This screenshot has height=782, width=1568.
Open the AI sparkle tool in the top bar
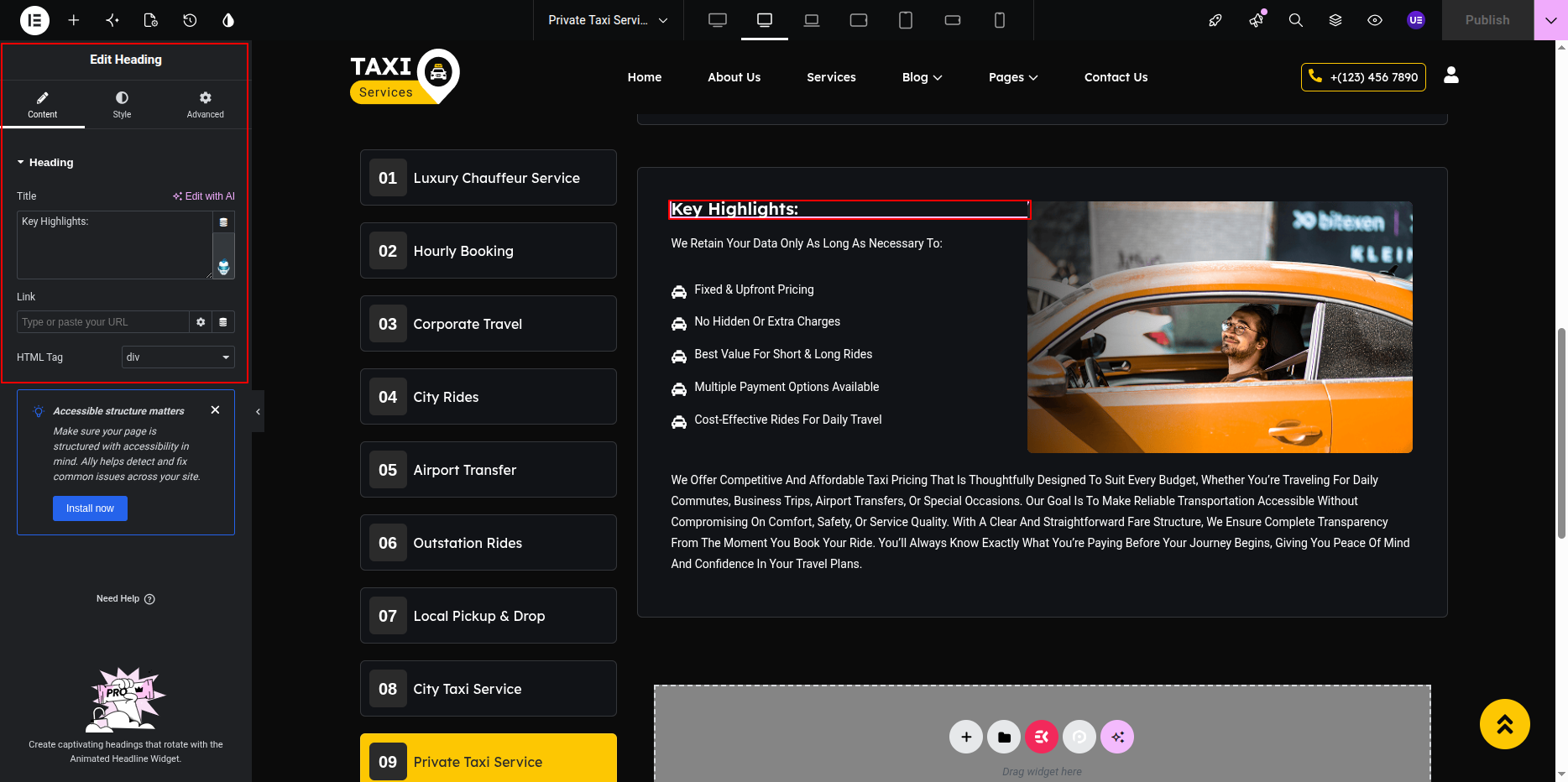point(112,20)
